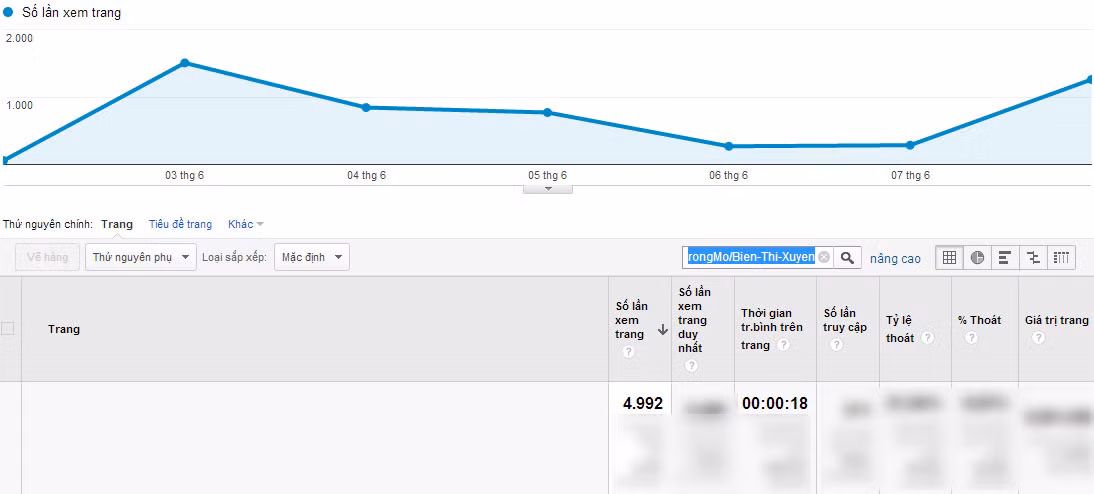Open help for Thời gian tr.bình trên trang
This screenshot has width=1094, height=494.
tap(784, 345)
